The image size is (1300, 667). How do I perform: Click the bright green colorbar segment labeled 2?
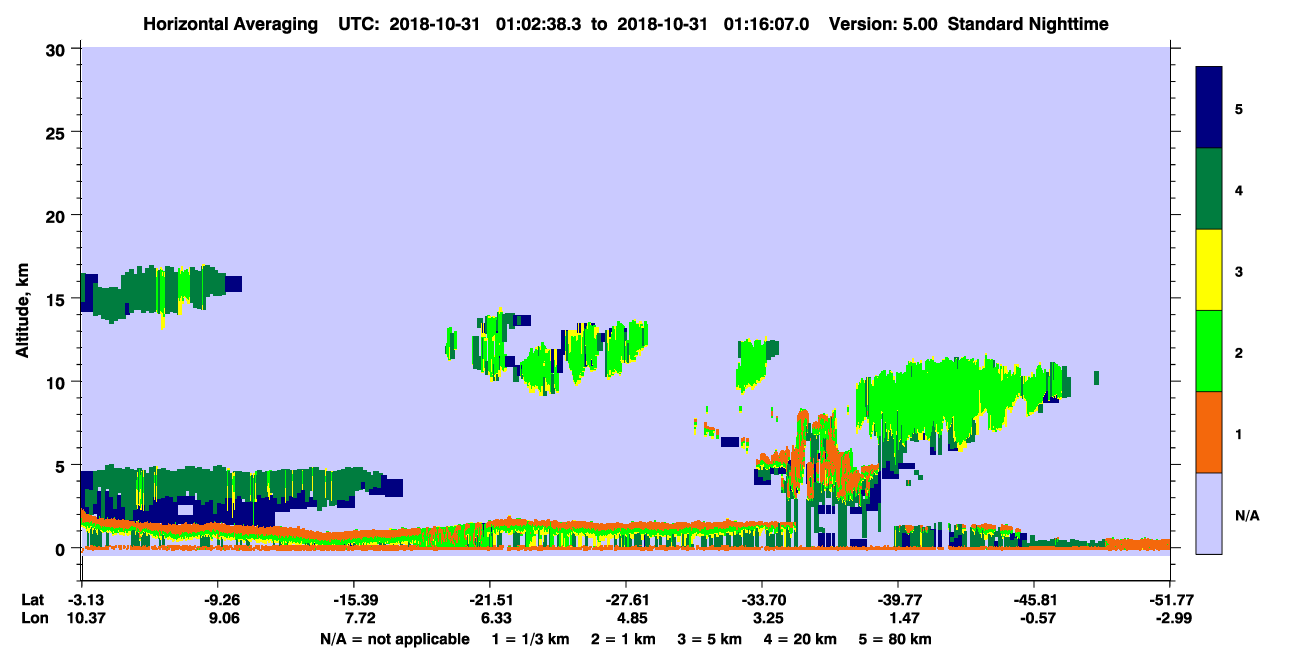coord(1209,351)
